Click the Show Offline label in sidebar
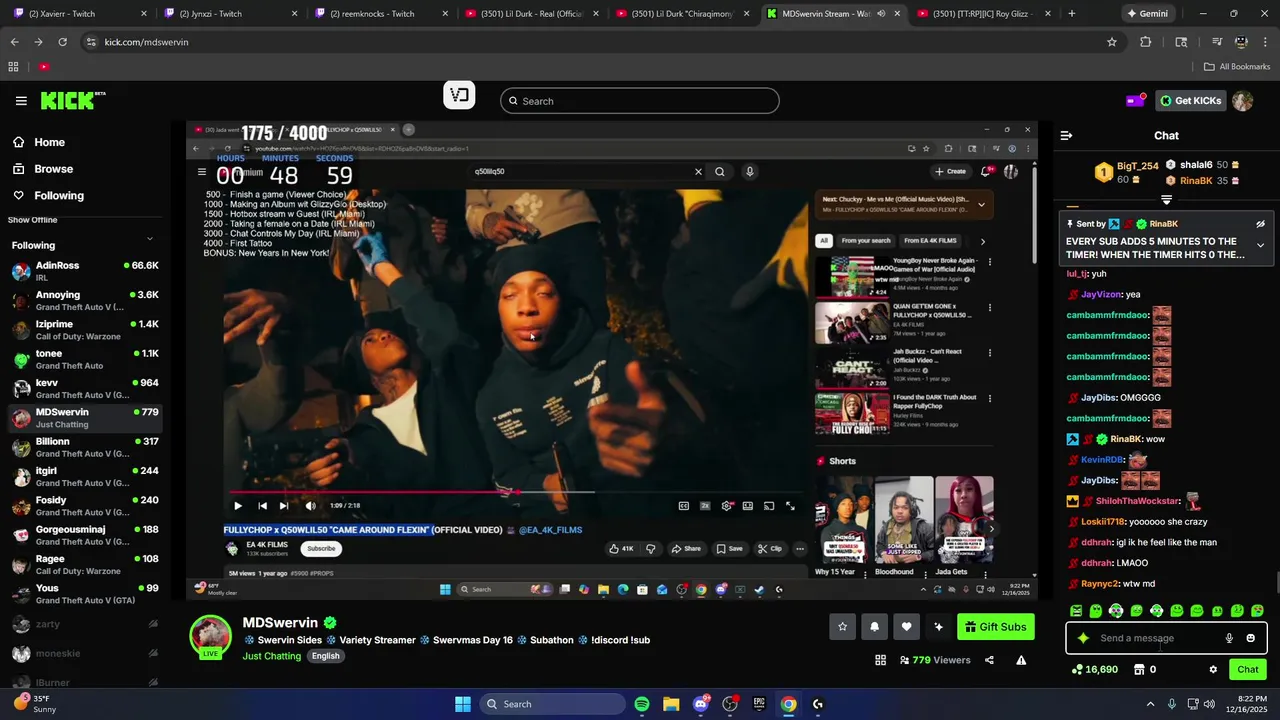The width and height of the screenshot is (1280, 720). tap(33, 220)
